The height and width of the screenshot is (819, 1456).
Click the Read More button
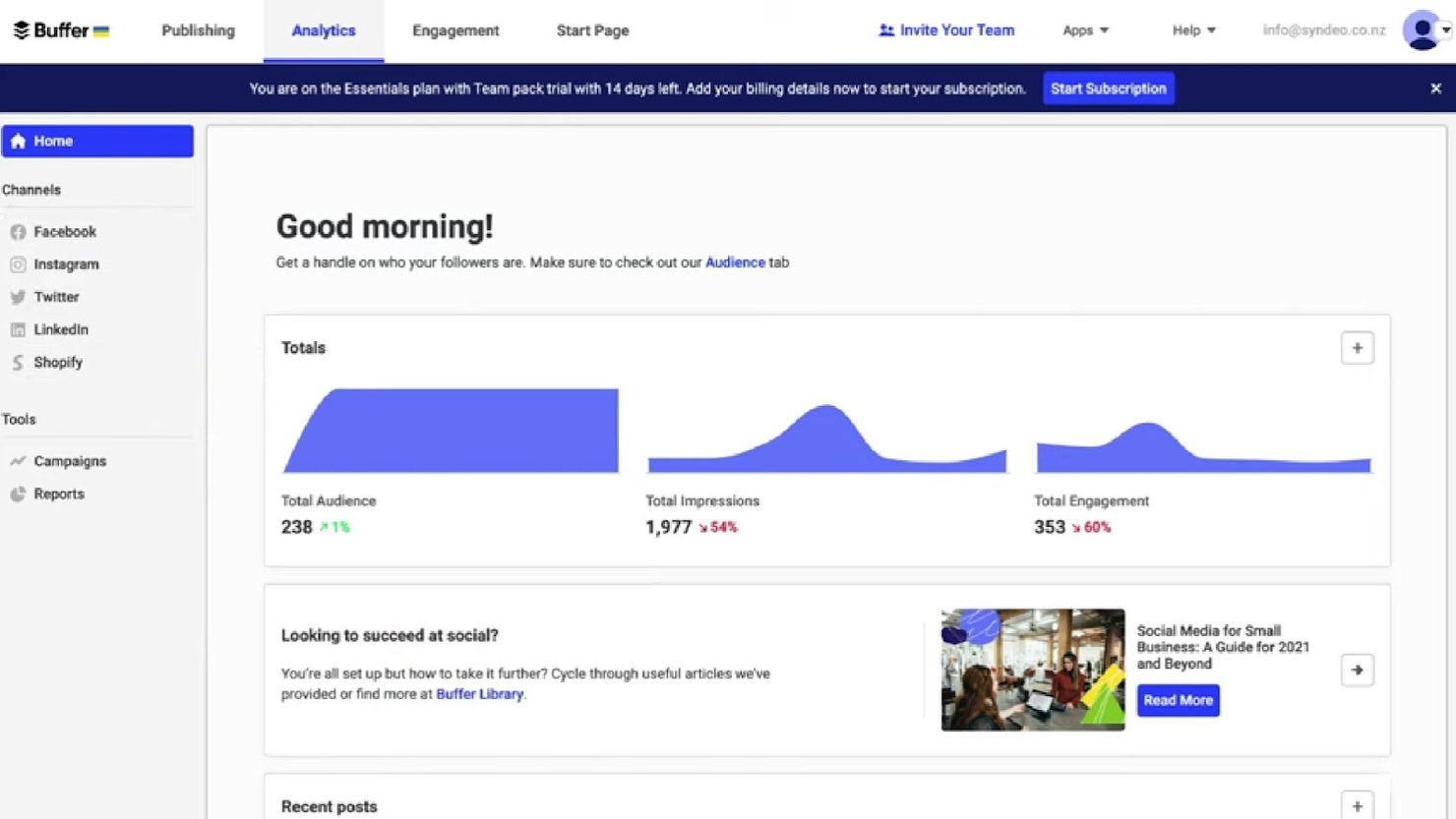coord(1178,700)
